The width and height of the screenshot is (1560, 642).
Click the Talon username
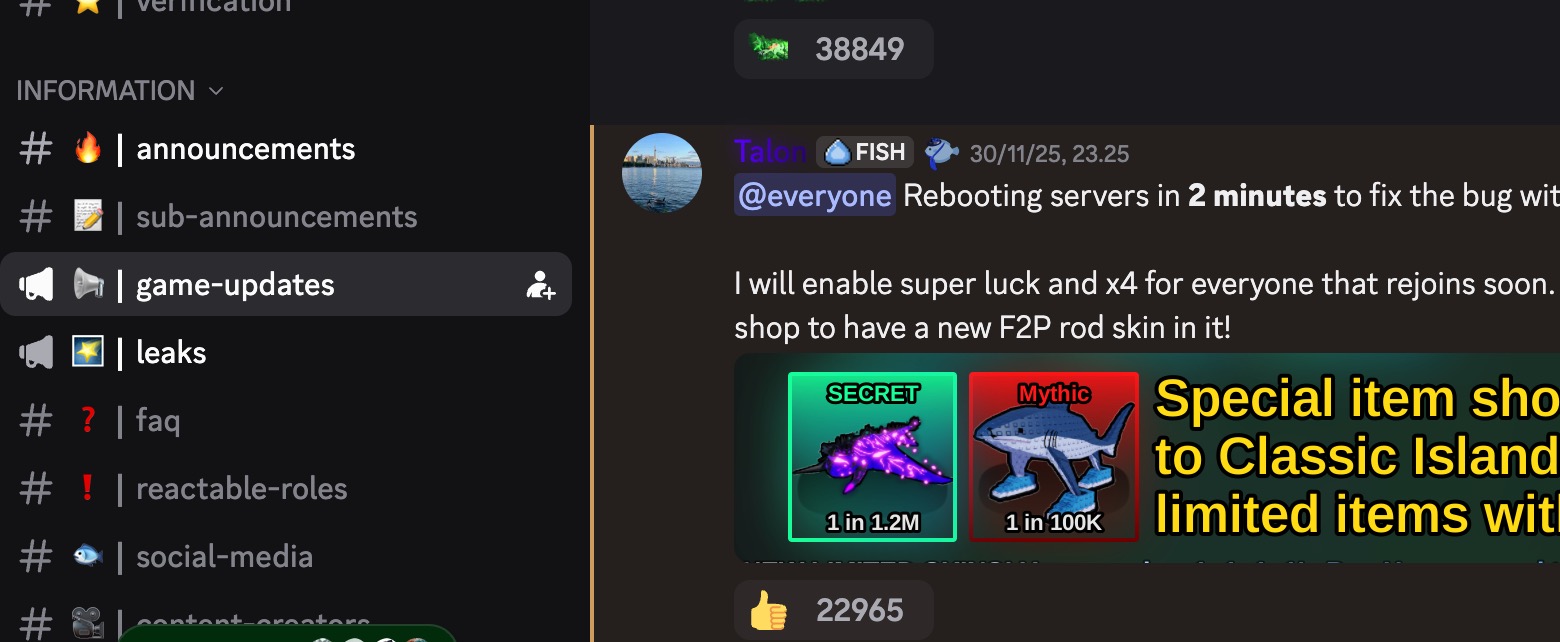click(770, 152)
